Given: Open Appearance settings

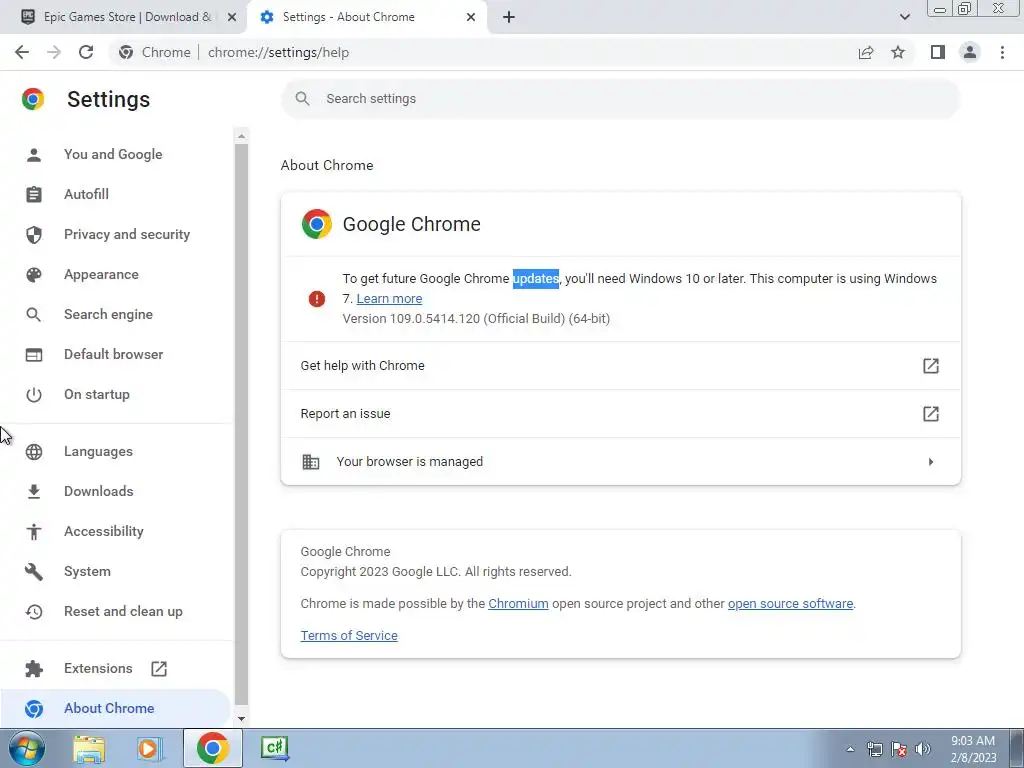Looking at the screenshot, I should (101, 274).
